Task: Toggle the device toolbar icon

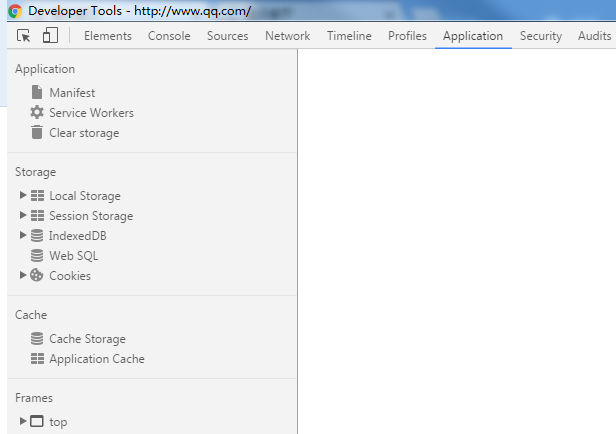Action: pyautogui.click(x=50, y=35)
